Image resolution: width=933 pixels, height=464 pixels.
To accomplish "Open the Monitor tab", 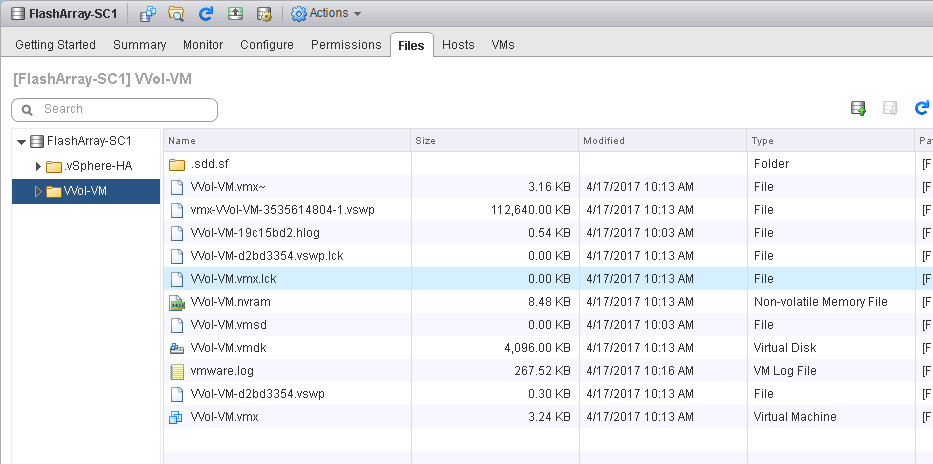I will (203, 45).
